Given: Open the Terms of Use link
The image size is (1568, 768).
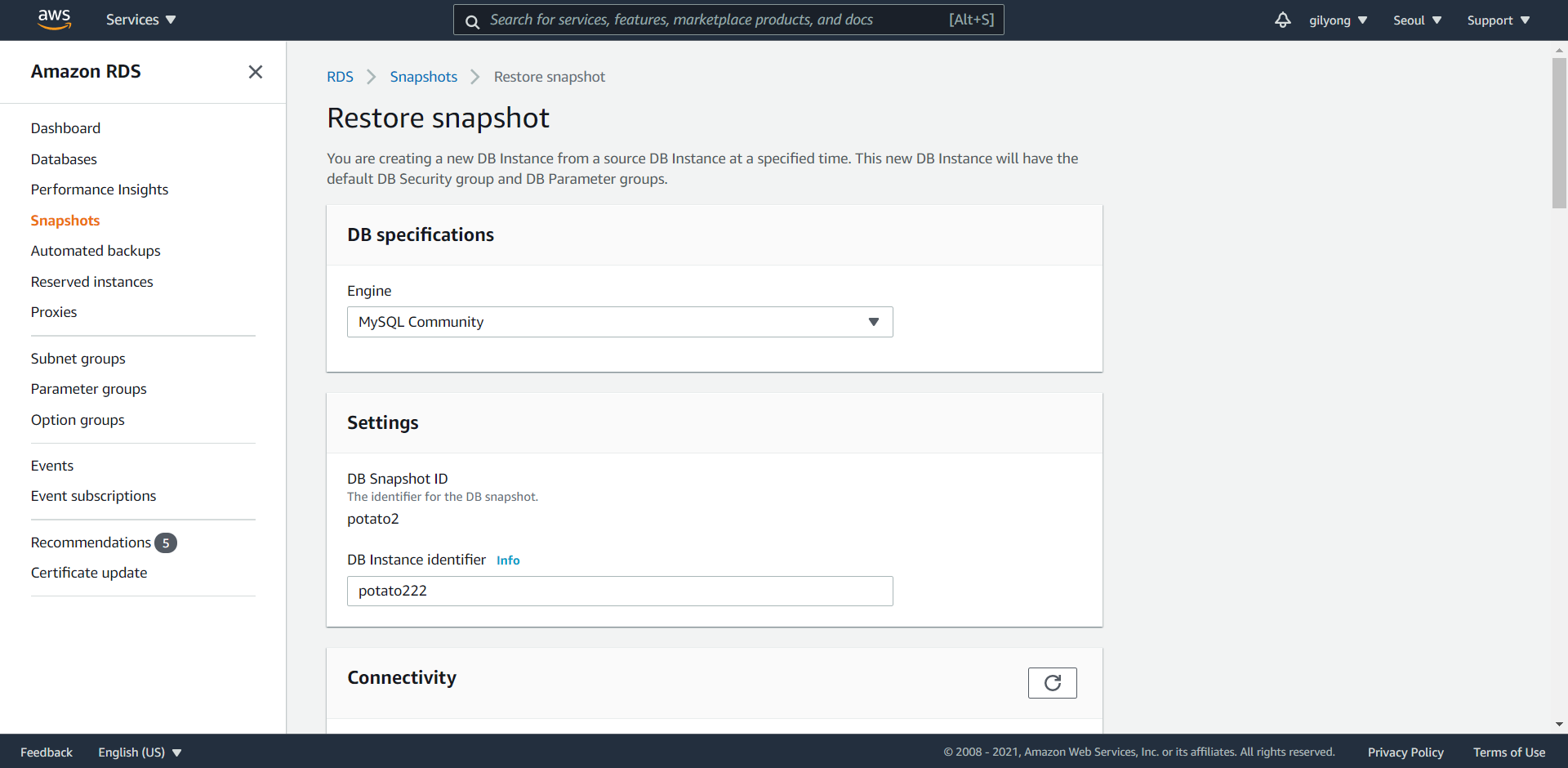Looking at the screenshot, I should 1509,752.
